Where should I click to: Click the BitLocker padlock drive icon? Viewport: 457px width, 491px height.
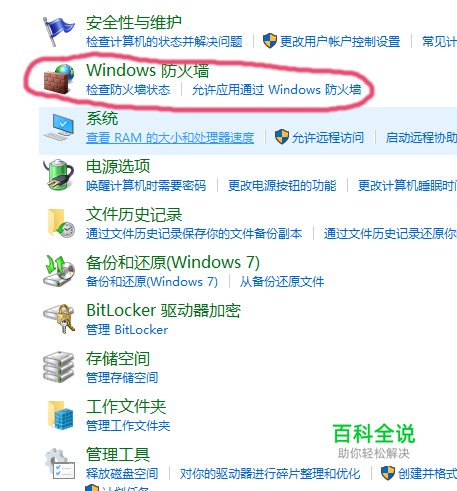pyautogui.click(x=59, y=319)
